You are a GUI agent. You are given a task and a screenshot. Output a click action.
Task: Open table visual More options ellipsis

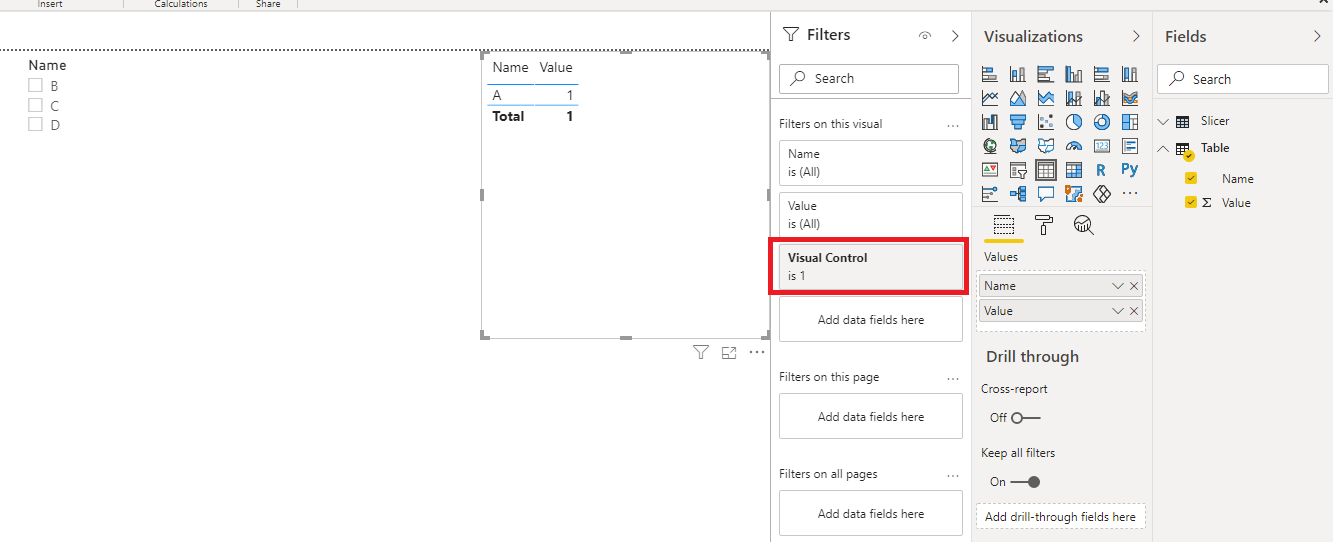click(757, 352)
